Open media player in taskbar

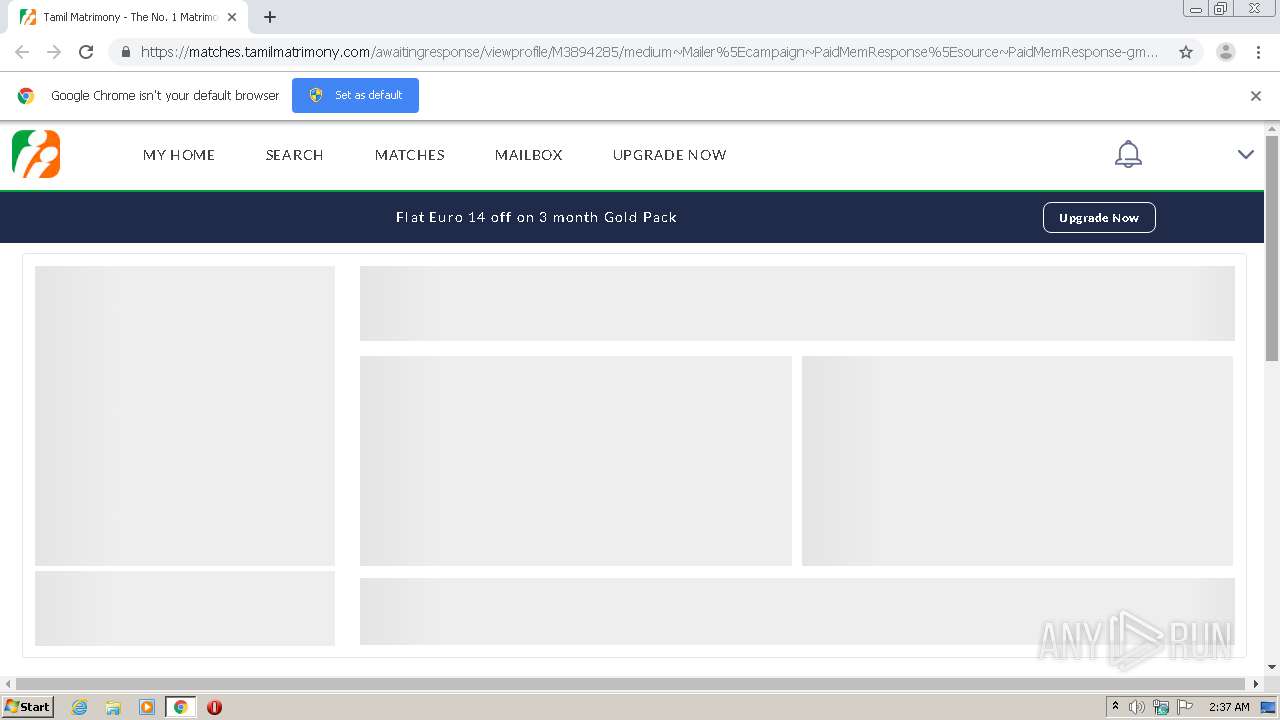point(147,707)
